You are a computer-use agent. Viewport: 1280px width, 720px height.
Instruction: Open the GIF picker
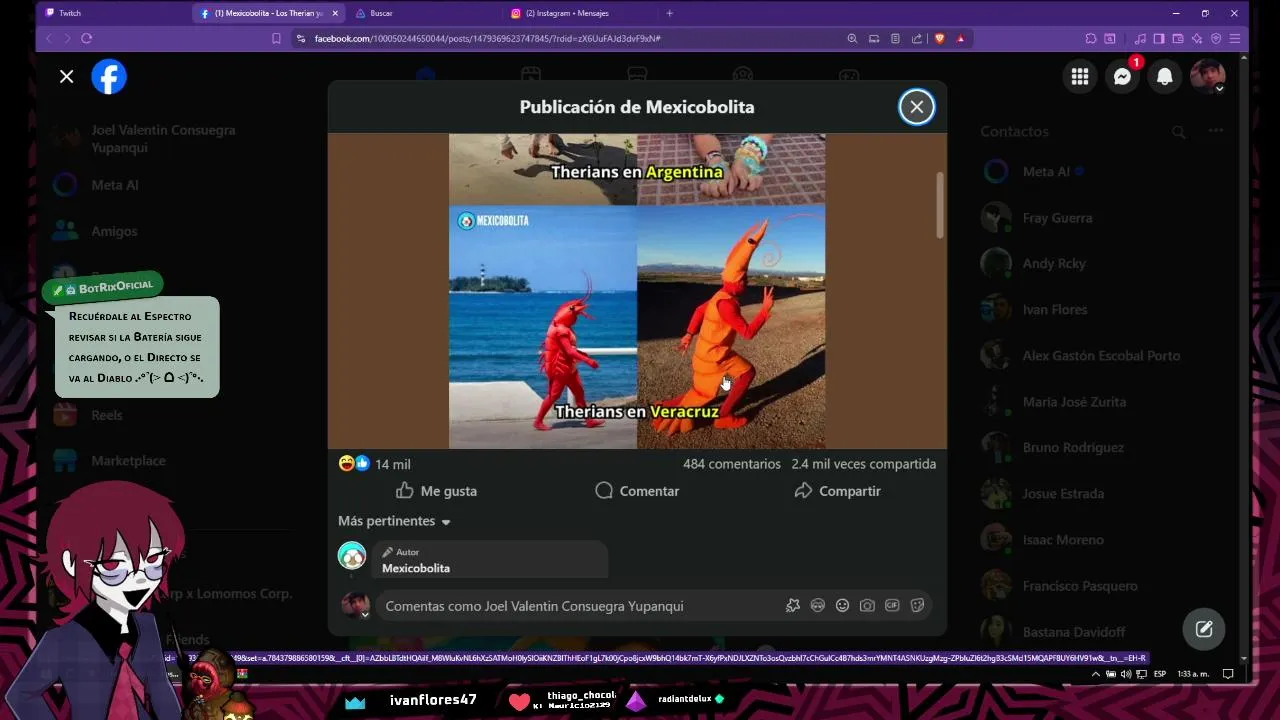click(892, 605)
